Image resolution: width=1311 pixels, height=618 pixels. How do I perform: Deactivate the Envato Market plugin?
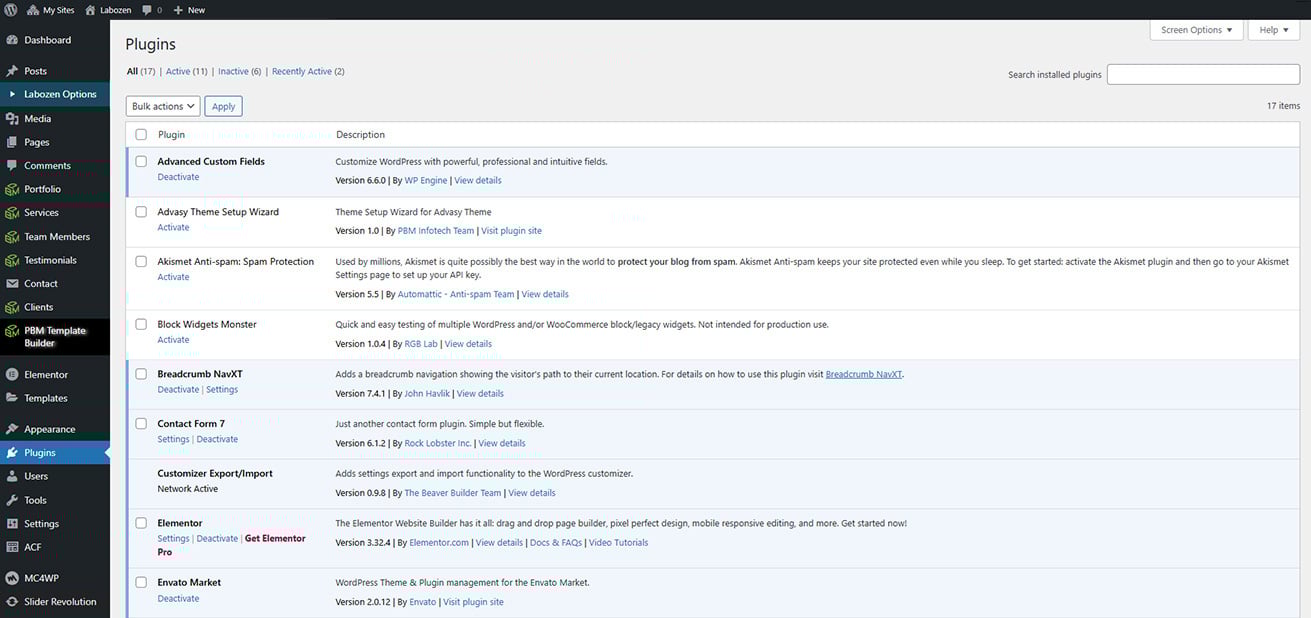coord(178,599)
